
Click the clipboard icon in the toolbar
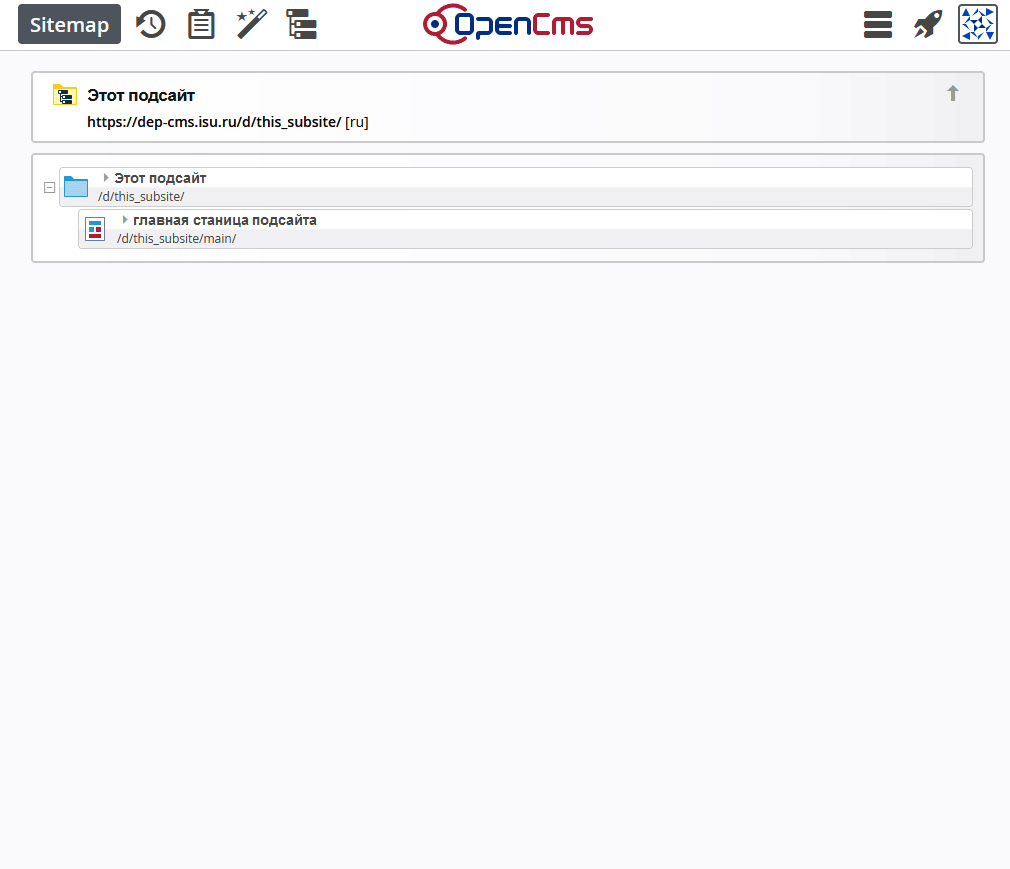201,24
